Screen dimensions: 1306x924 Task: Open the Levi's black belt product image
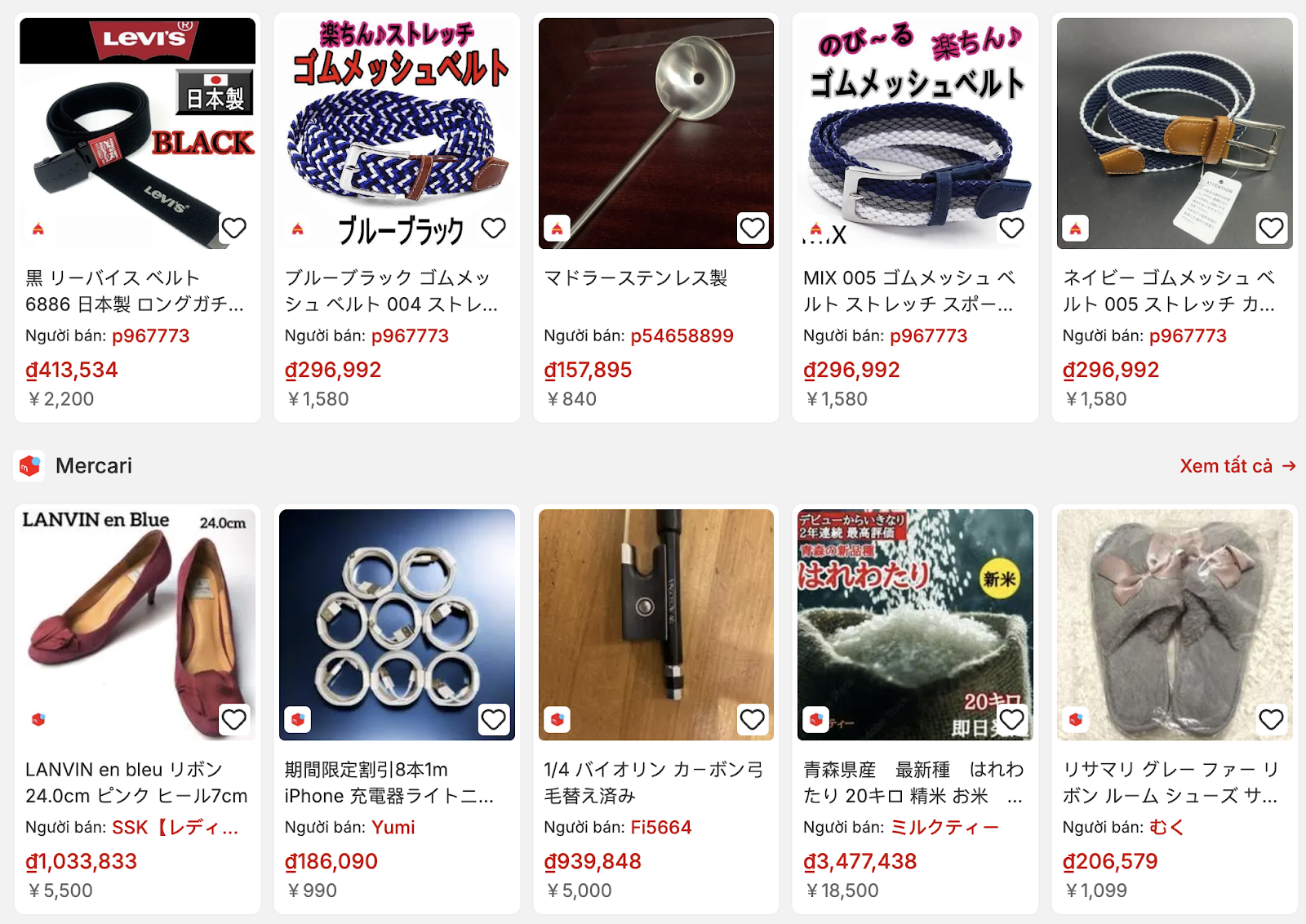[x=137, y=133]
